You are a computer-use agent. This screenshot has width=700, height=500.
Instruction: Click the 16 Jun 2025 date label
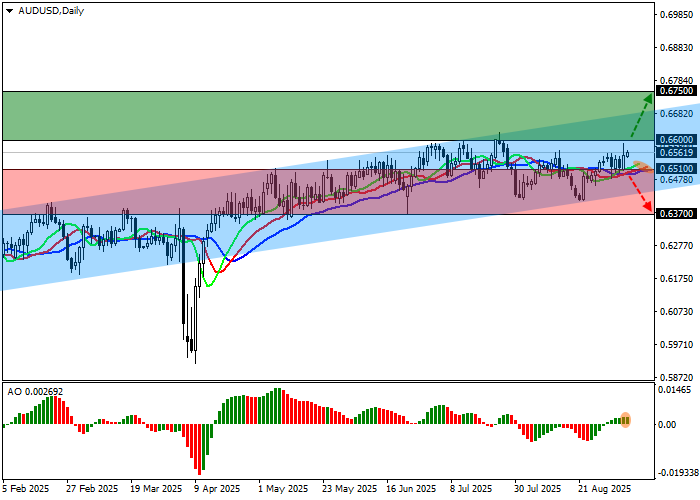pyautogui.click(x=411, y=489)
